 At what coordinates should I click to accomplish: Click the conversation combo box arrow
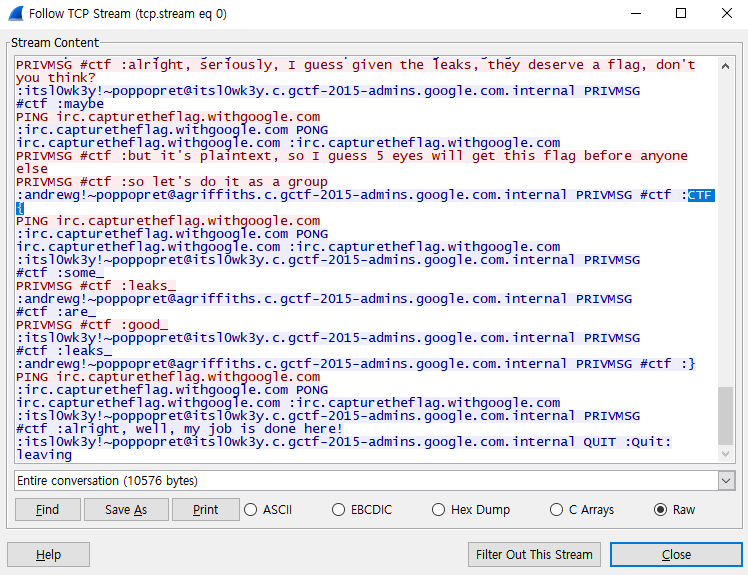pyautogui.click(x=726, y=481)
